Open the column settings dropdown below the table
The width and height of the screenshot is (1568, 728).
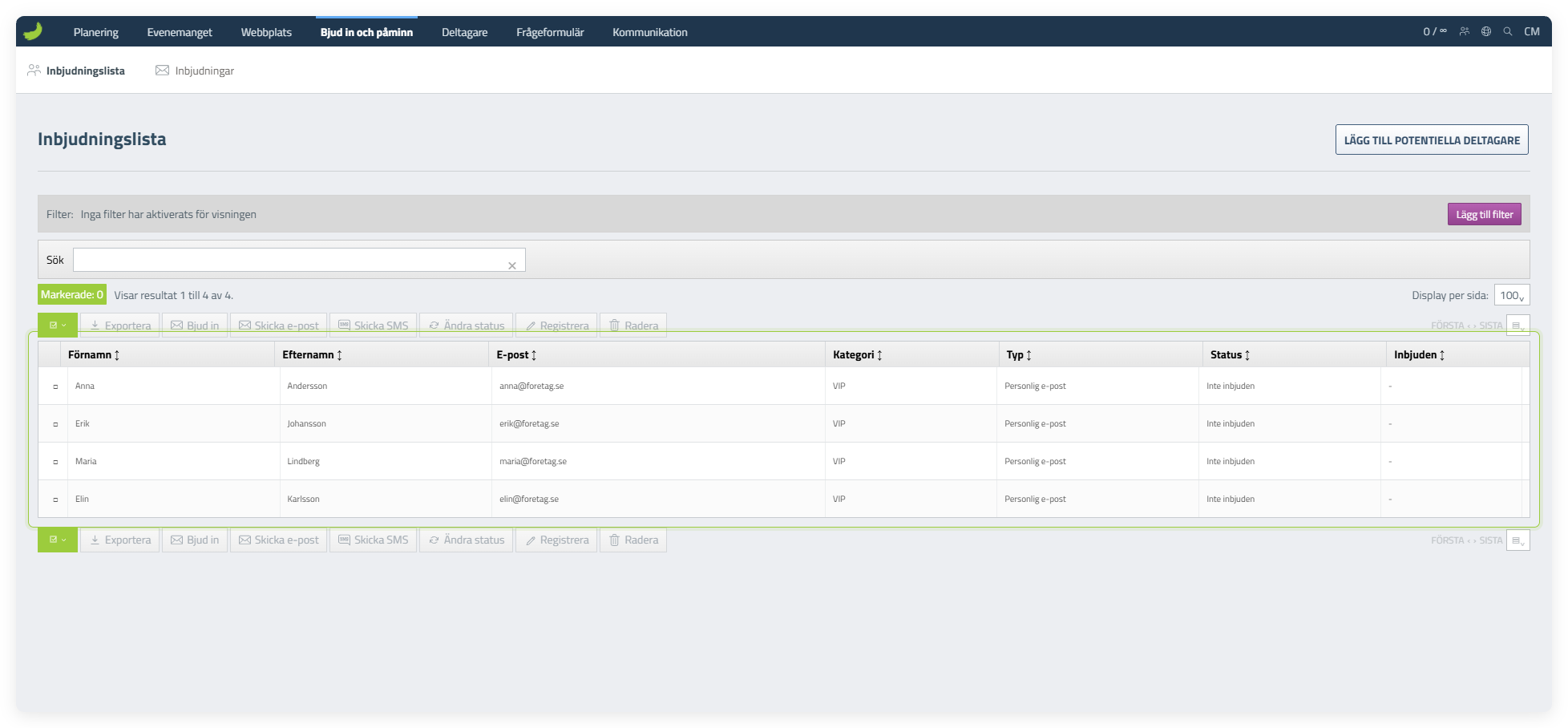pos(1518,540)
